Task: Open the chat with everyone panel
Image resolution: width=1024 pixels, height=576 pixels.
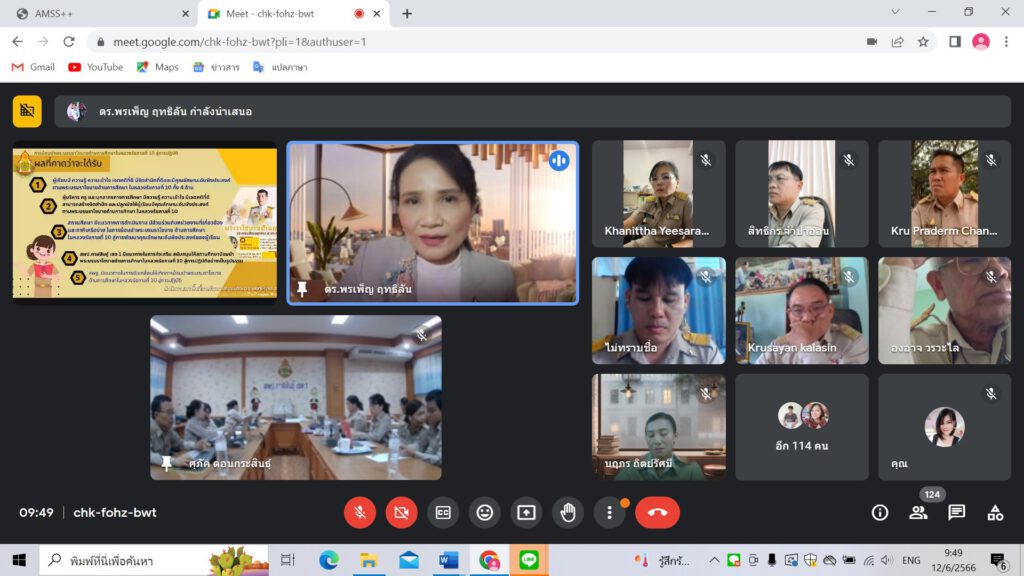Action: pyautogui.click(x=957, y=513)
